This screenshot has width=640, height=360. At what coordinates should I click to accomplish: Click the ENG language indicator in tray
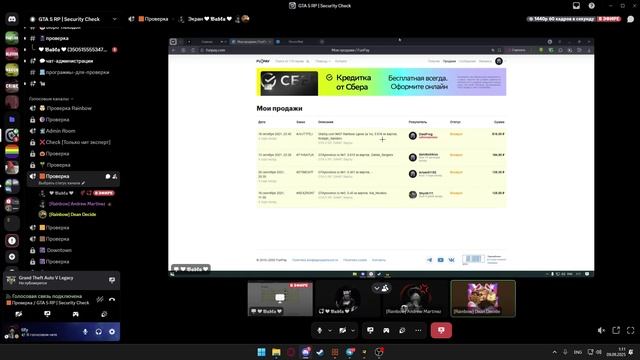(578, 352)
